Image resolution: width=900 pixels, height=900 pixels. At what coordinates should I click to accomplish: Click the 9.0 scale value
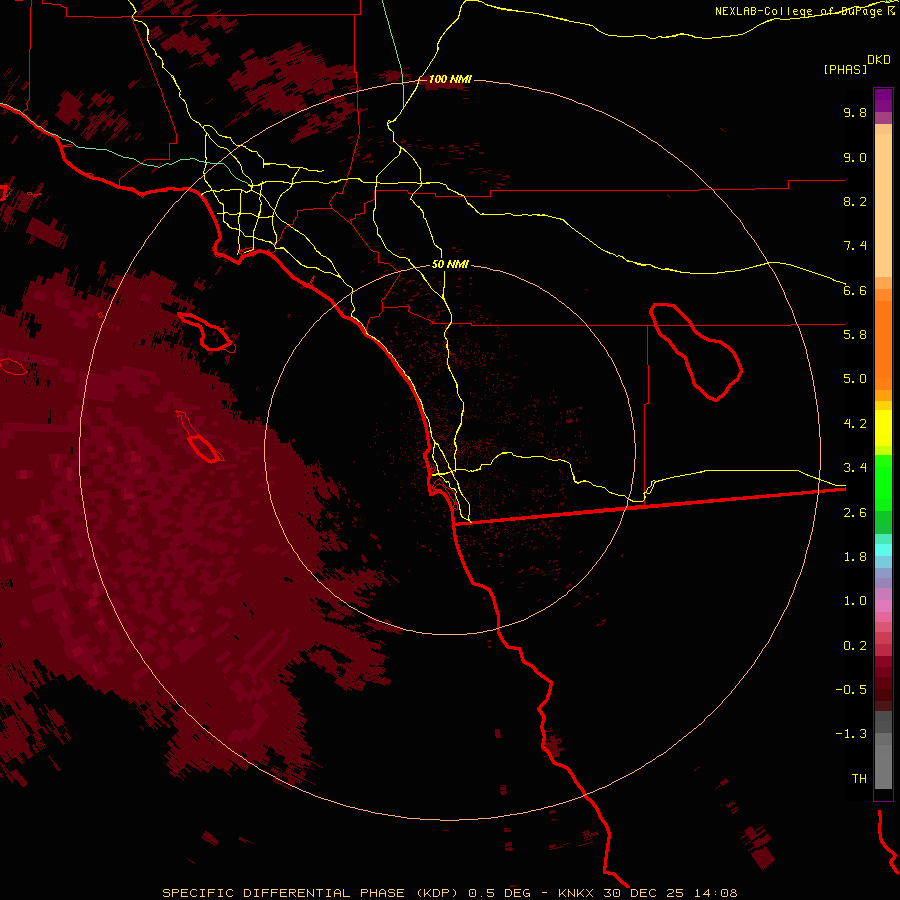[x=855, y=157]
